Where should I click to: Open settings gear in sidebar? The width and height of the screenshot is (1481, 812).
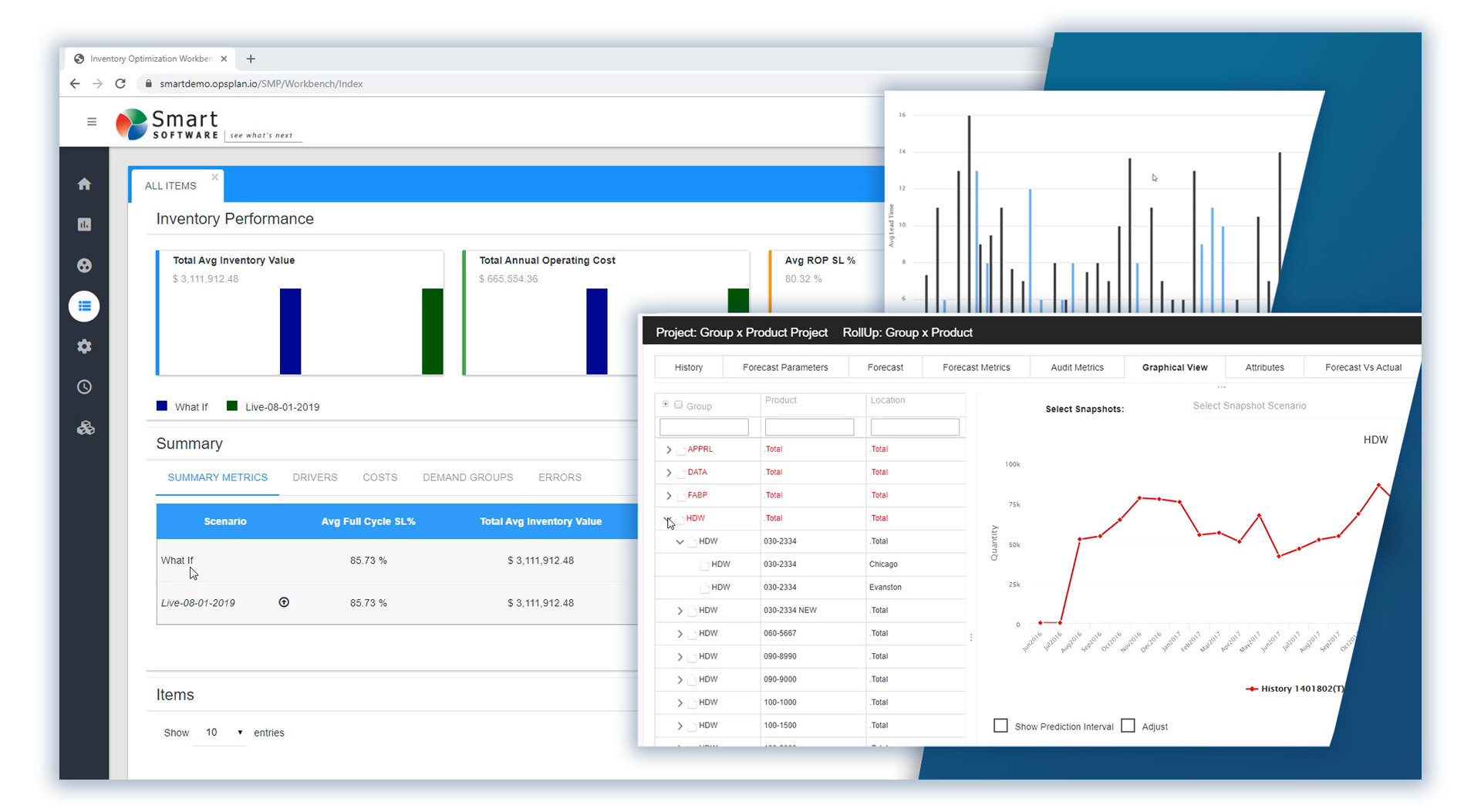click(84, 347)
